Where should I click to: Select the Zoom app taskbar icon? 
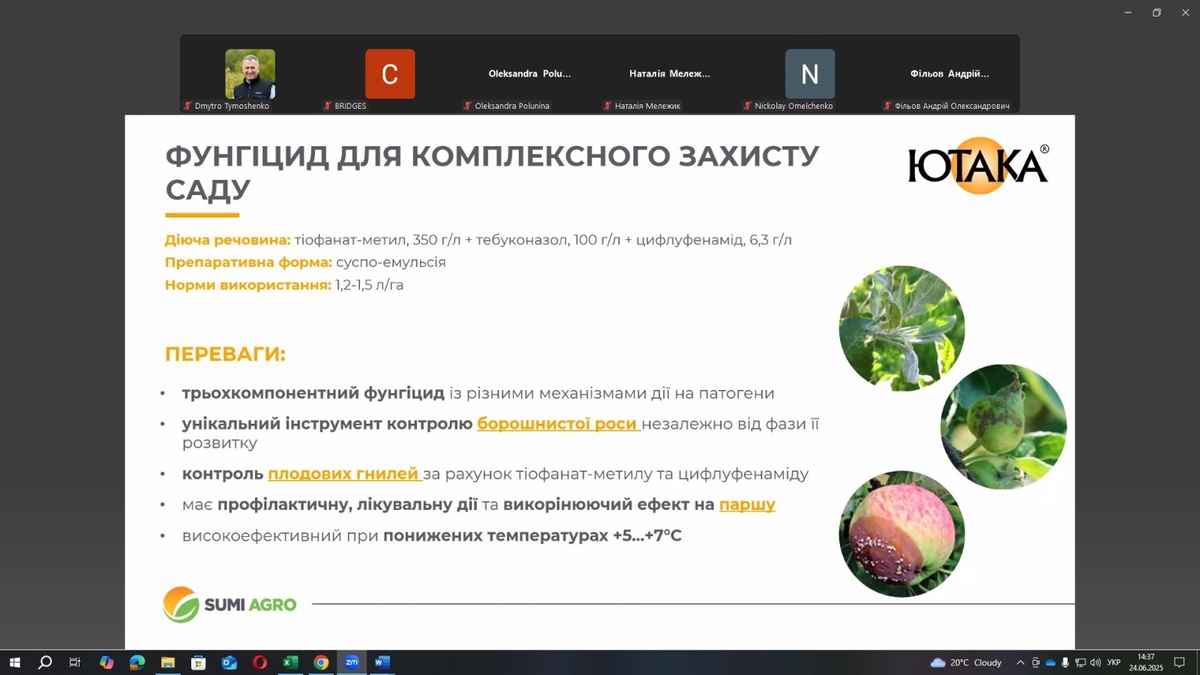(x=352, y=662)
